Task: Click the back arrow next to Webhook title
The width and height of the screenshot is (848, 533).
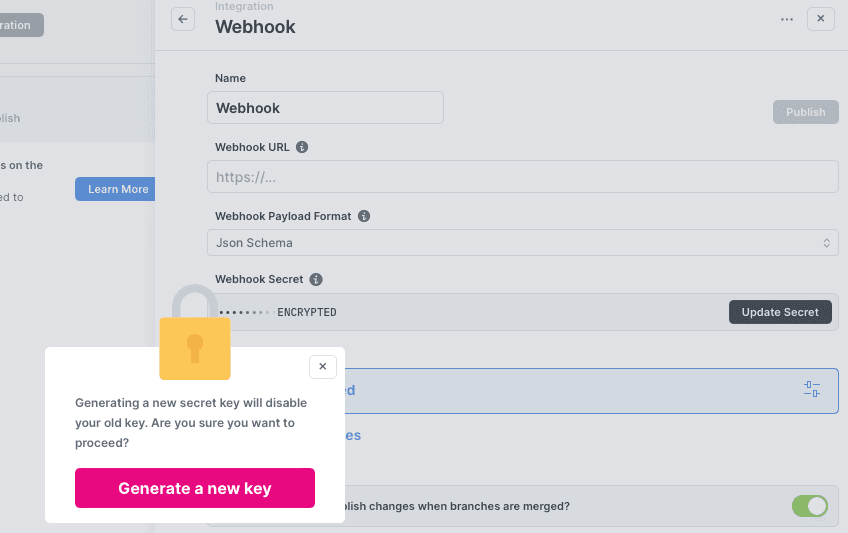Action: pyautogui.click(x=183, y=19)
